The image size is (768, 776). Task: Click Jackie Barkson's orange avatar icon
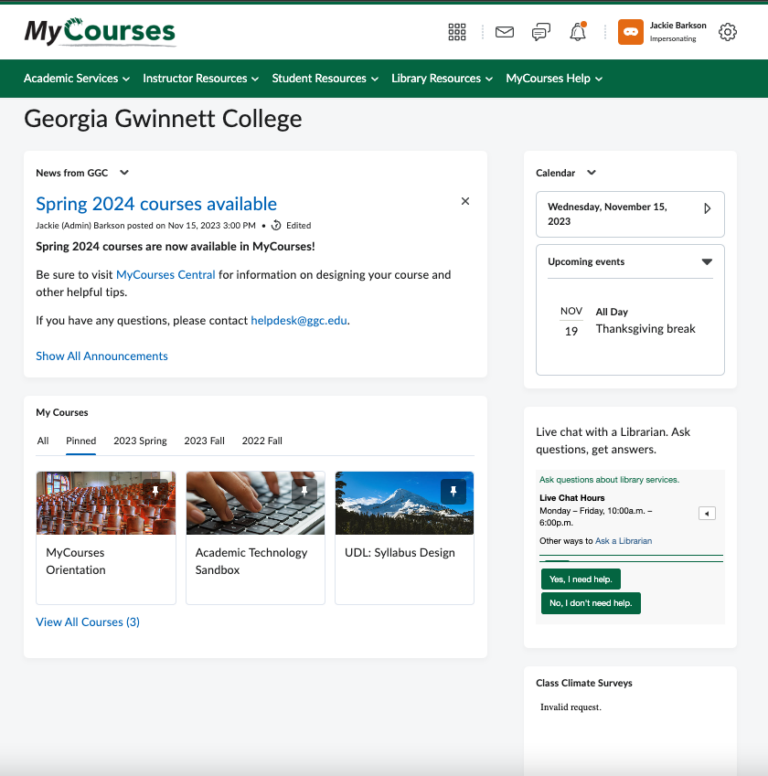(x=630, y=32)
